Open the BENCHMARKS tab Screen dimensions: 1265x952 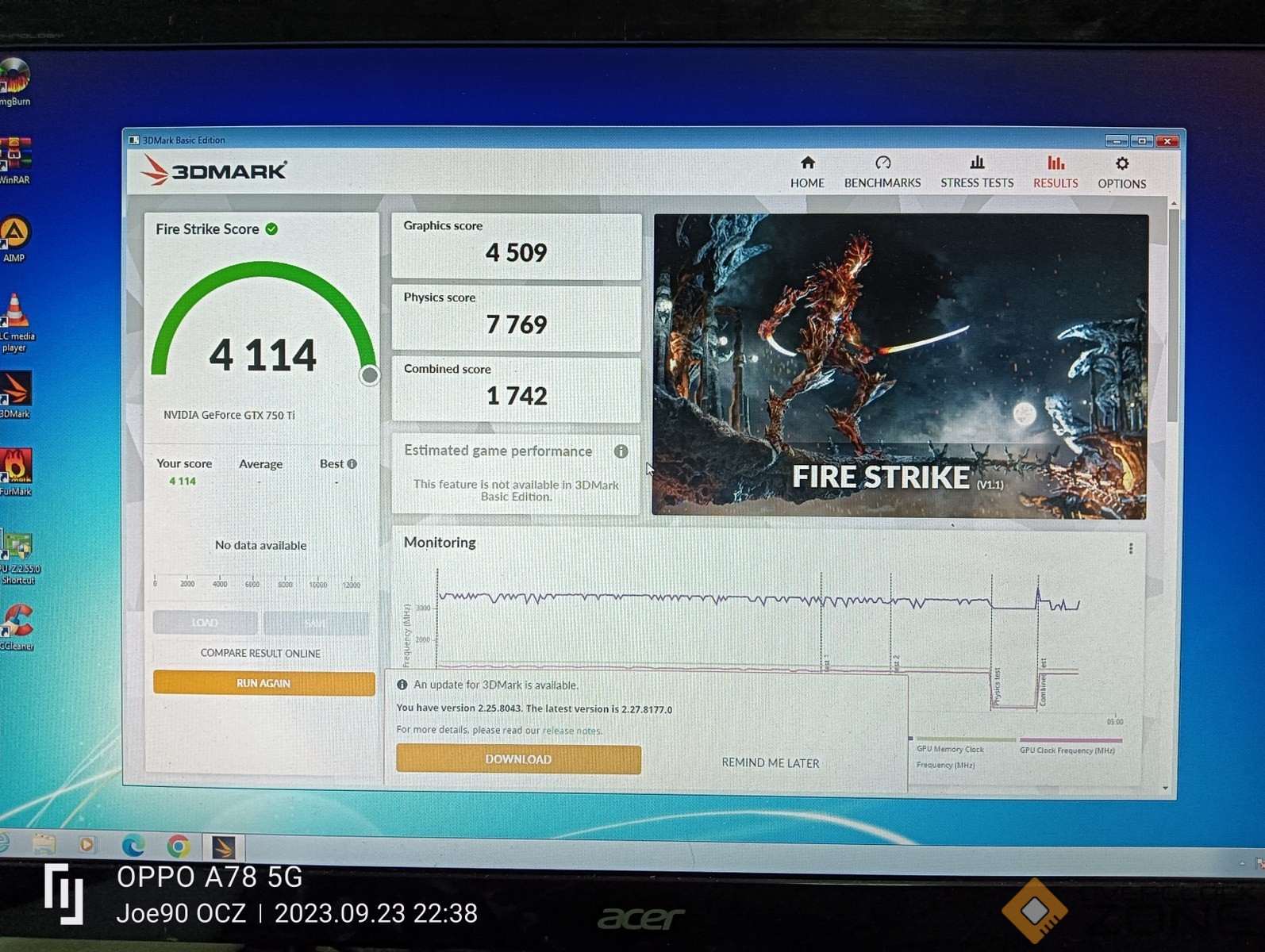882,172
